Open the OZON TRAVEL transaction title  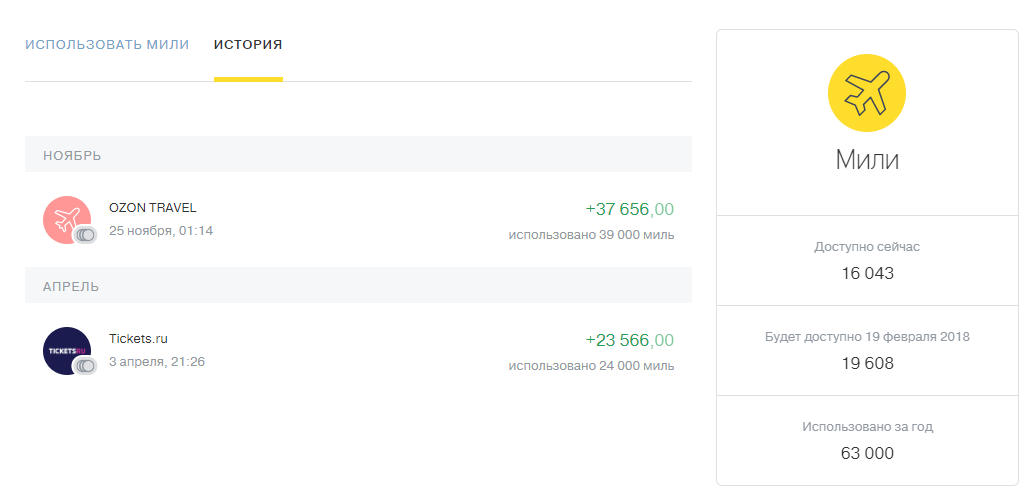tap(153, 208)
